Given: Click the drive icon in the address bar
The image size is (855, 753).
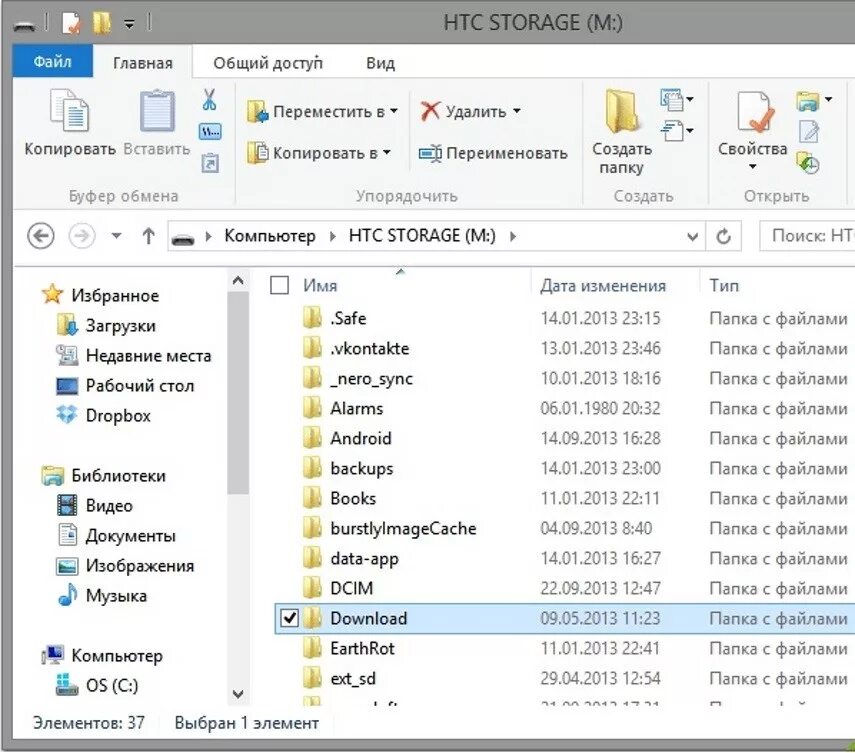Looking at the screenshot, I should 183,238.
